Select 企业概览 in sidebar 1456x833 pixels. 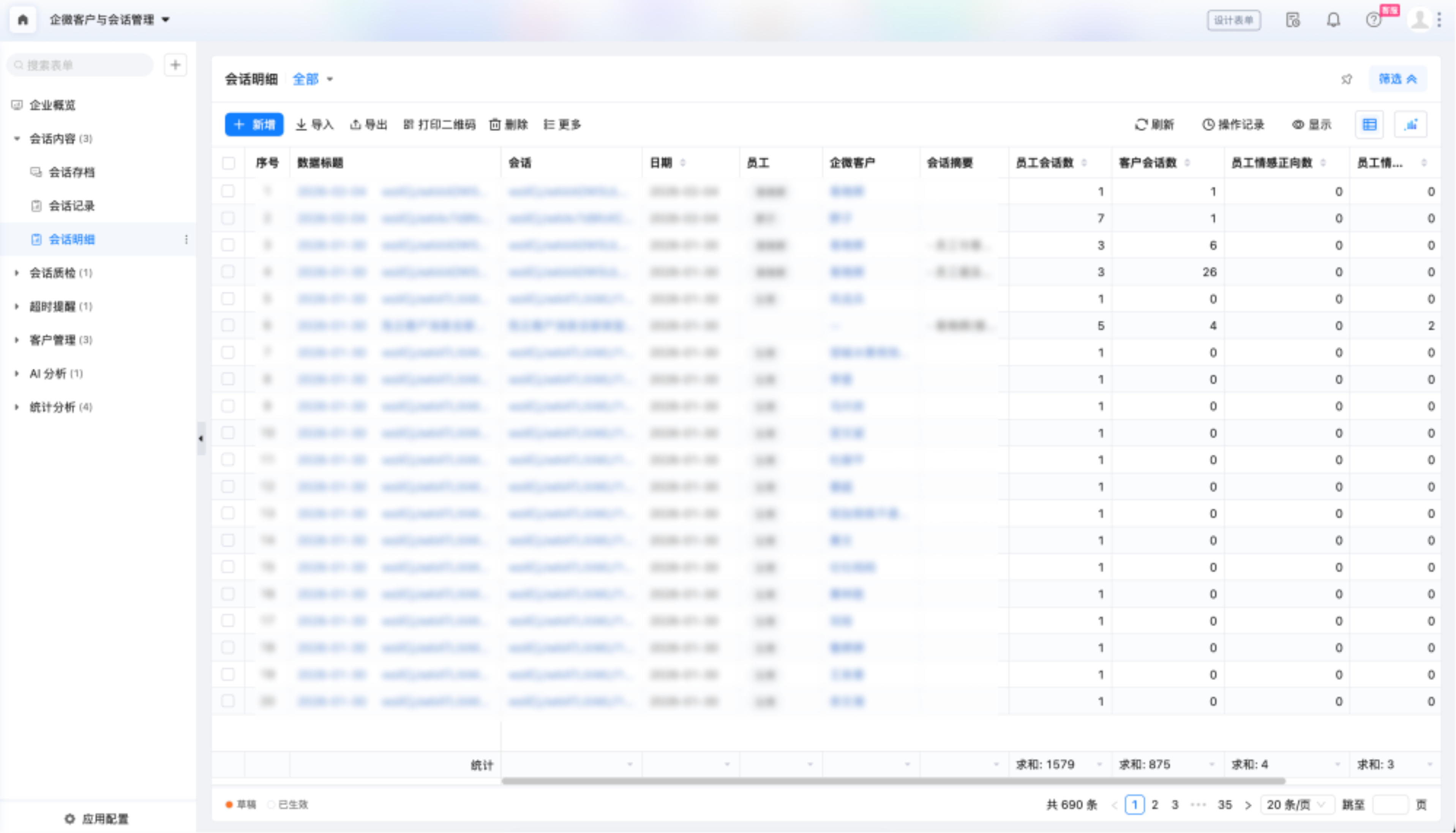52,105
